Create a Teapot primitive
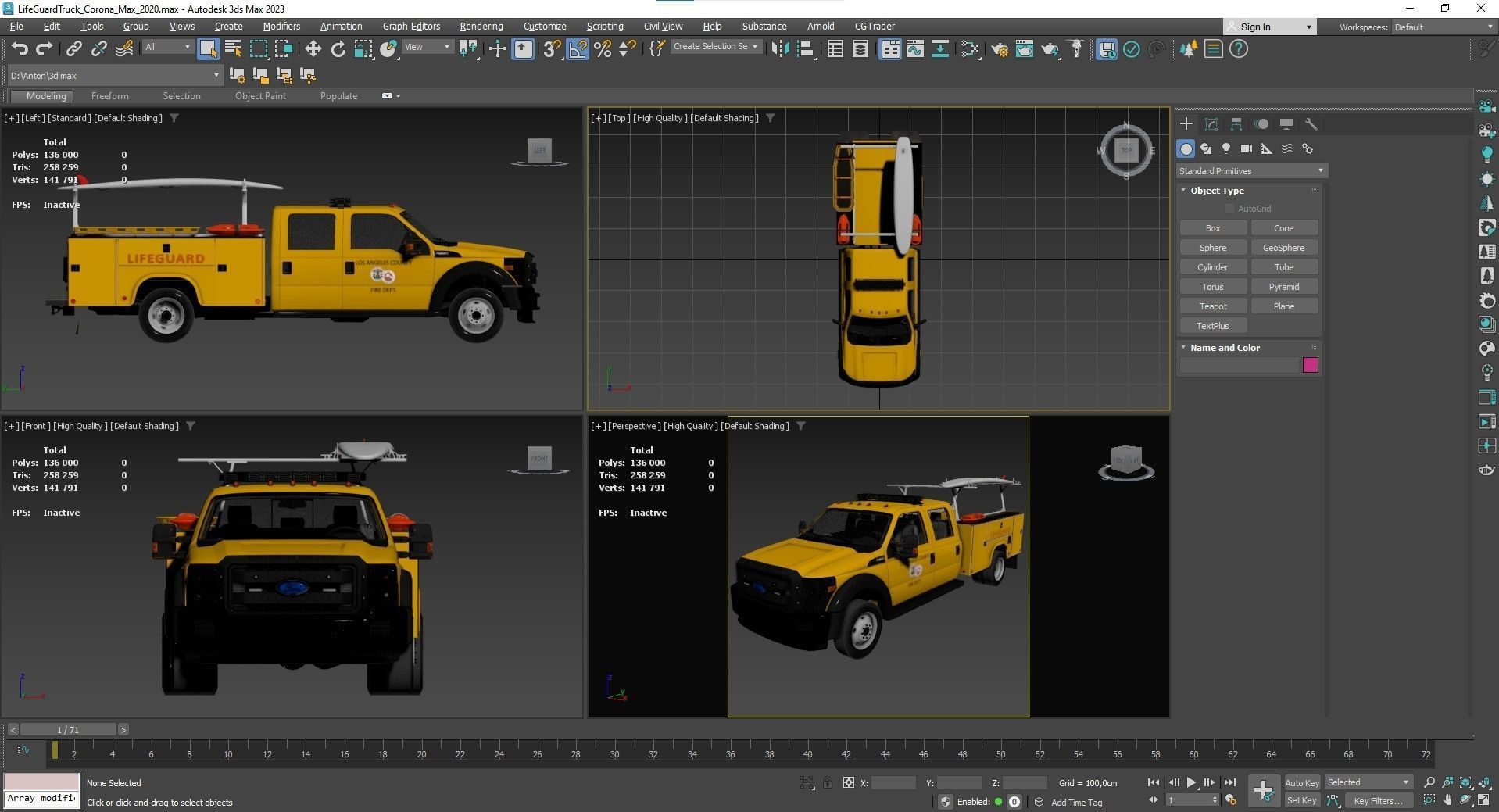The width and height of the screenshot is (1499, 812). point(1212,306)
